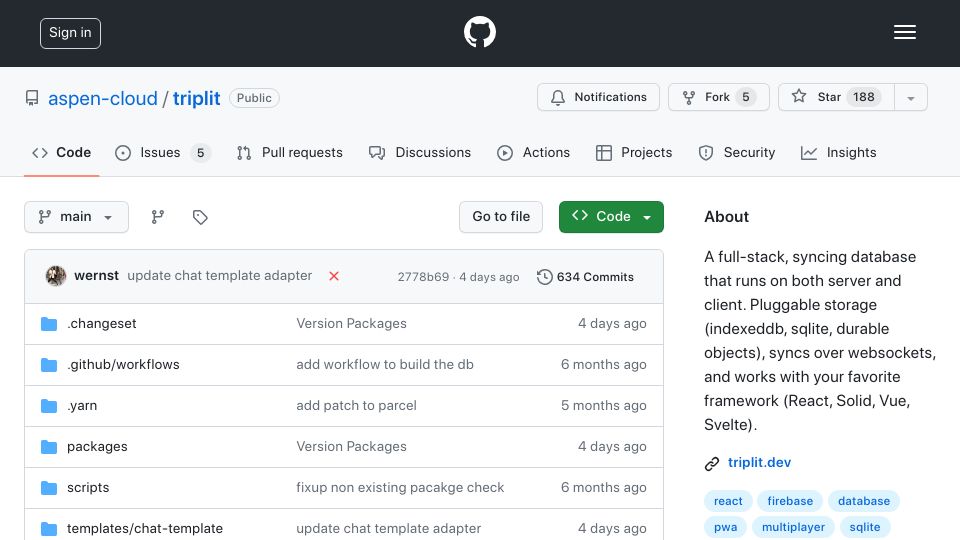The image size is (960, 540).
Task: Select the pwa topic tag
Action: (x=726, y=527)
